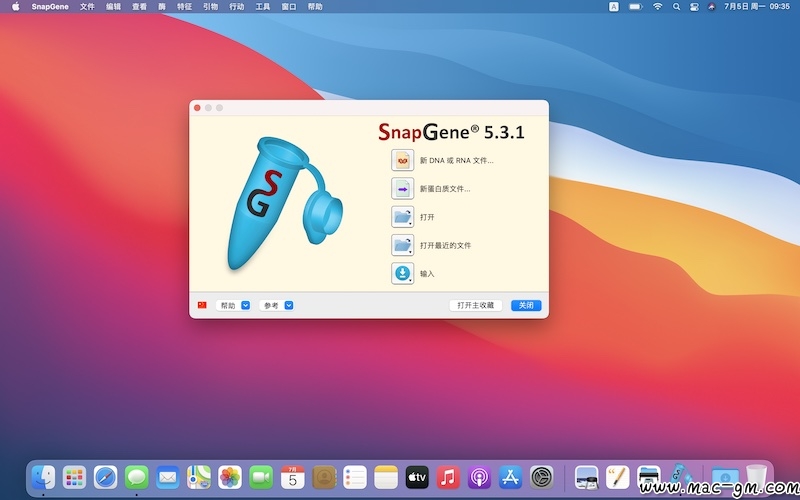
Task: Click the blue import icon beside 输入
Action: pyautogui.click(x=403, y=273)
